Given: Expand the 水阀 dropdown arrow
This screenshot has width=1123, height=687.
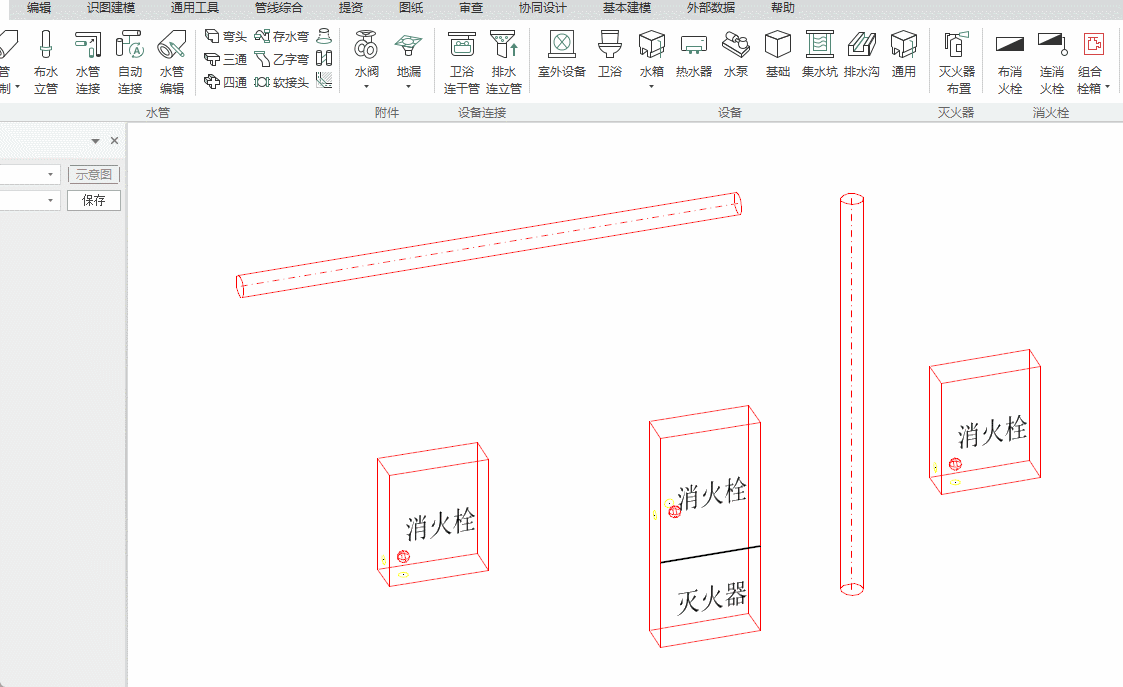Looking at the screenshot, I should tap(366, 87).
